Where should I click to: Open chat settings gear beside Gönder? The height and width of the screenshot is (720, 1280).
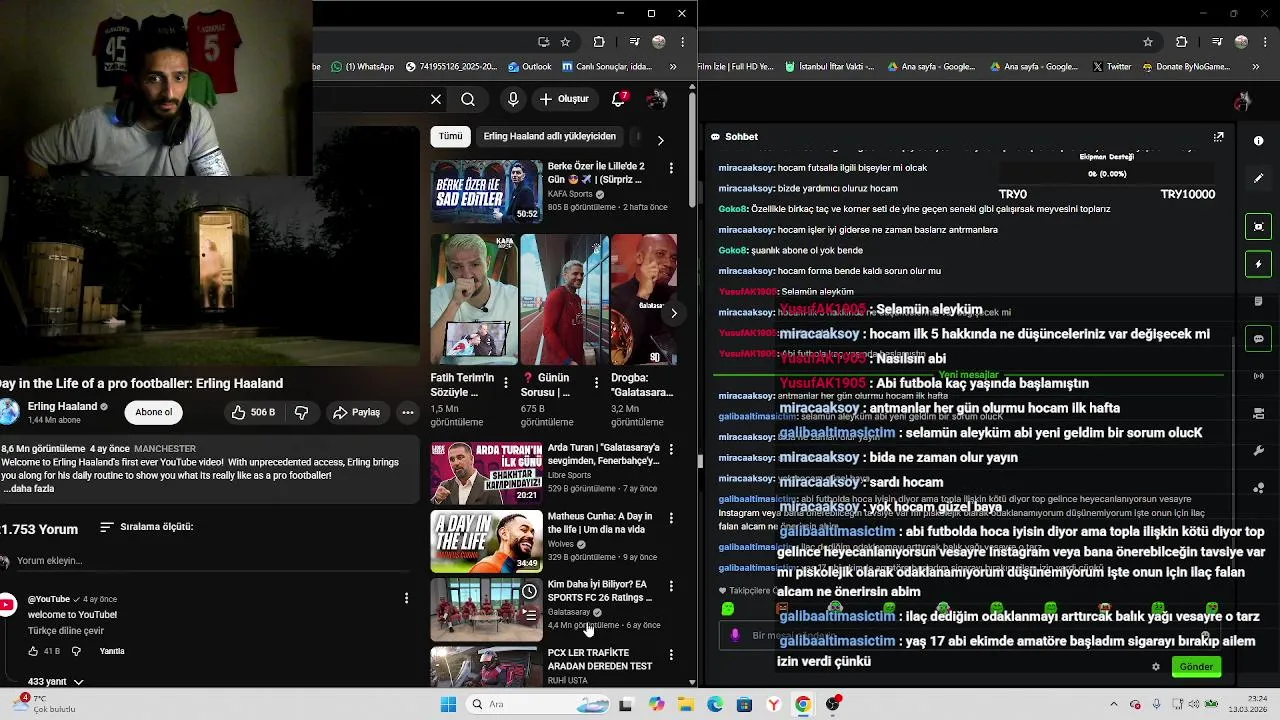point(1156,667)
